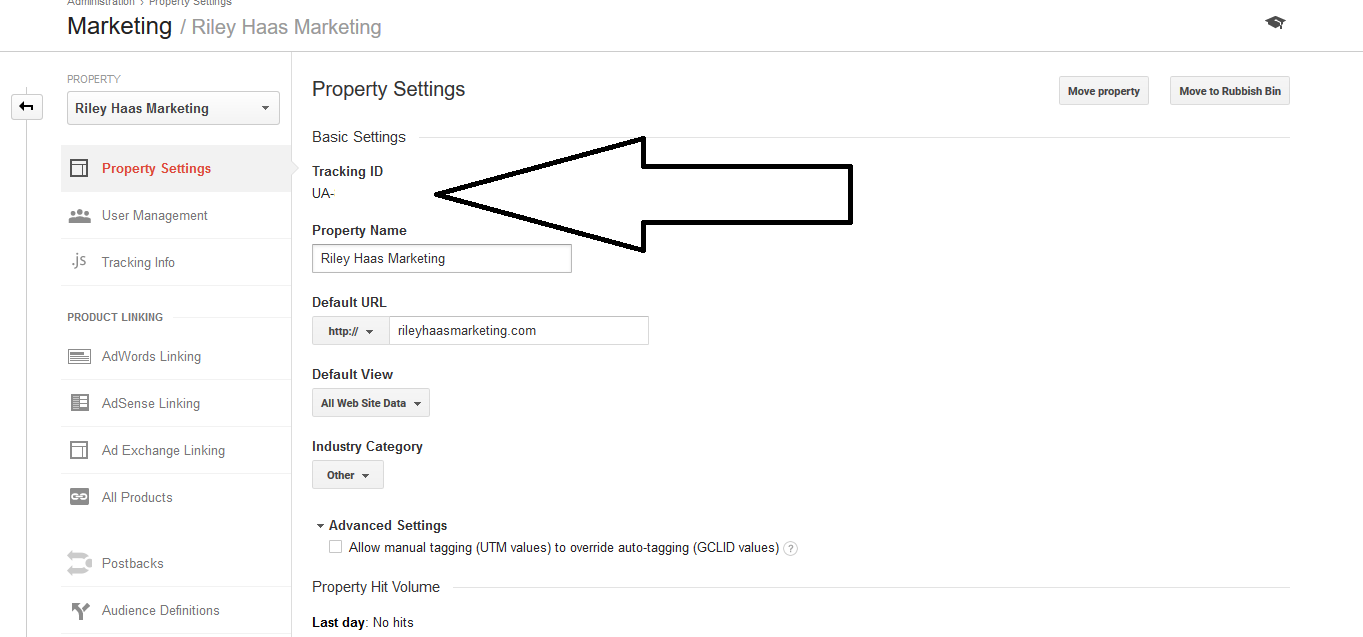Open the graduation cap education icon
Viewport: 1363px width, 637px height.
point(1275,22)
